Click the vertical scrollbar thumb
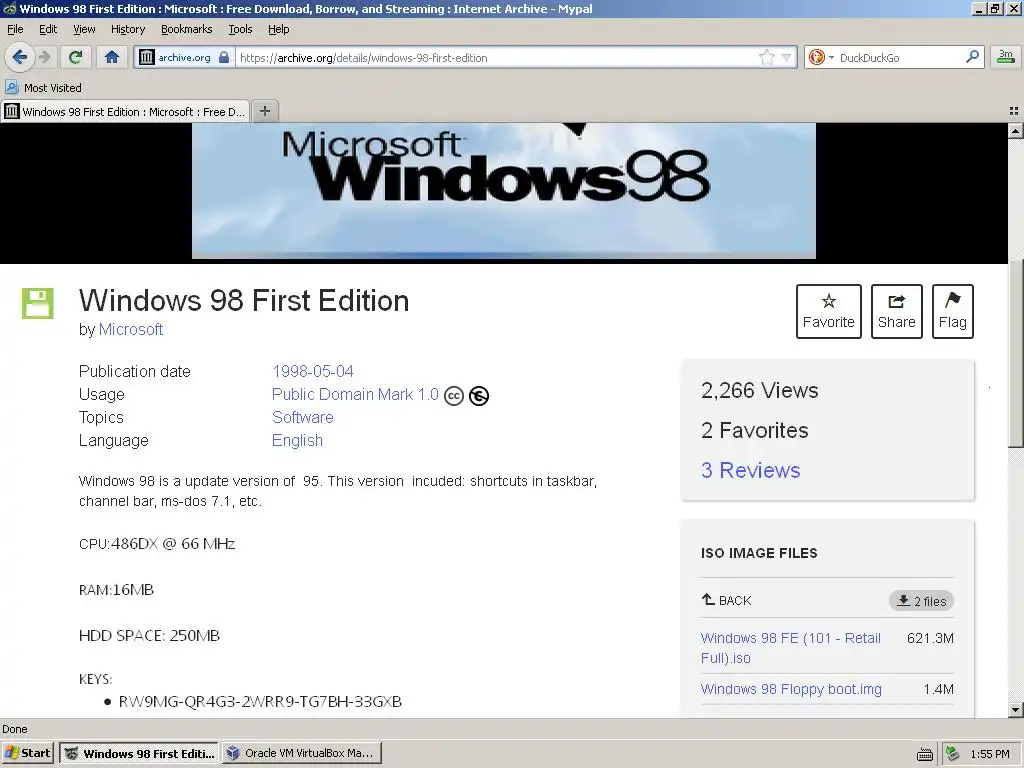Viewport: 1024px width, 768px height. point(1015,353)
